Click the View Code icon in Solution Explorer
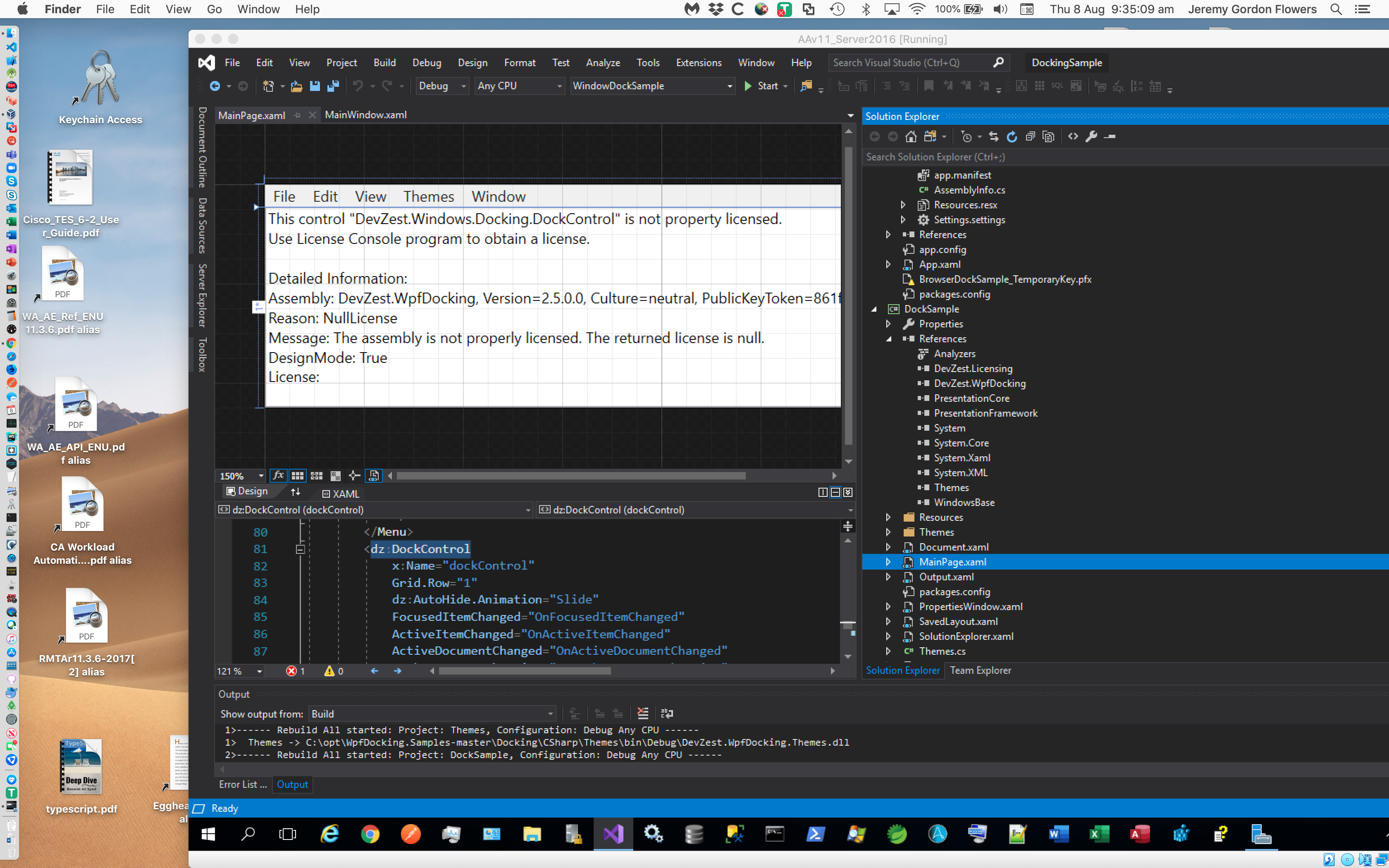This screenshot has height=868, width=1389. tap(1073, 137)
